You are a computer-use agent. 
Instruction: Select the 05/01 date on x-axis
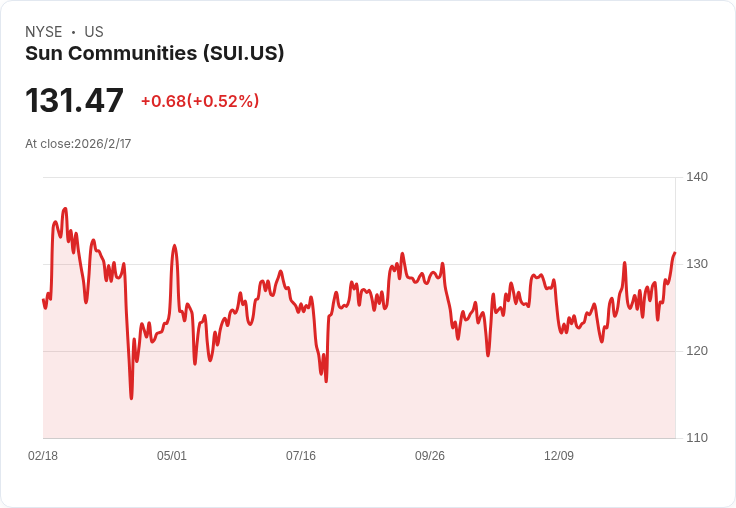[x=172, y=456]
